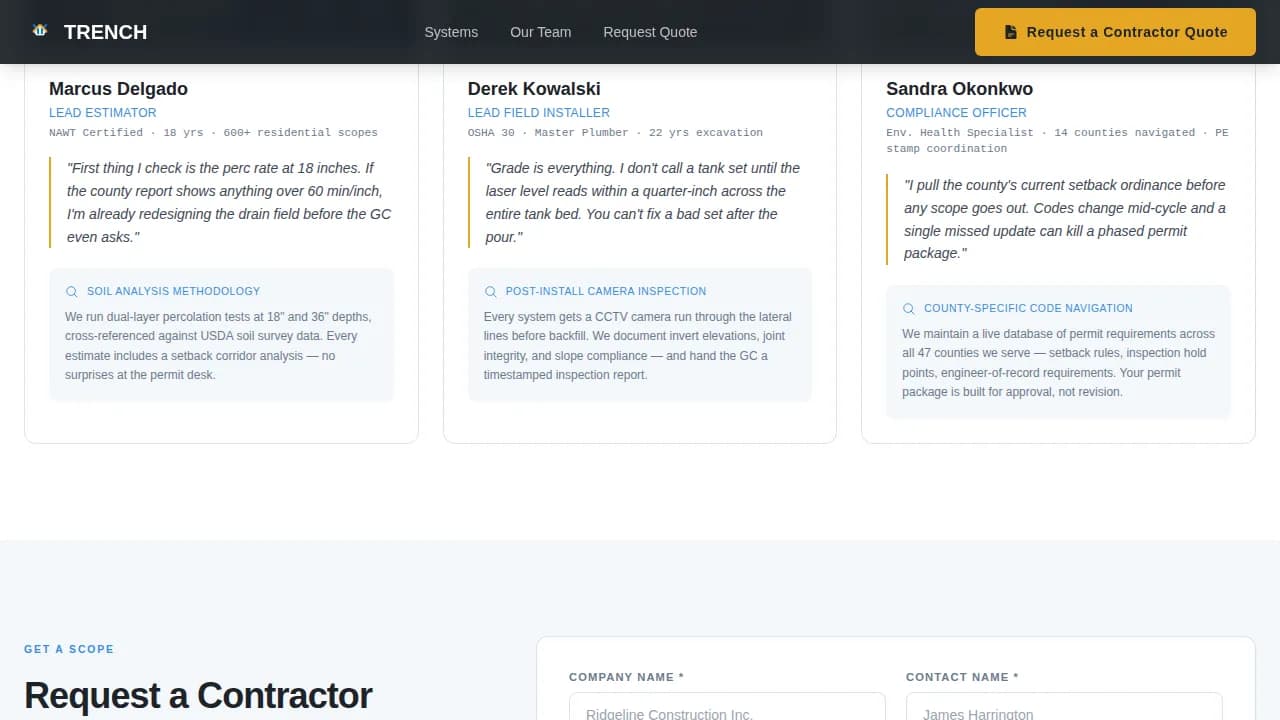Screen dimensions: 1280x720
Task: Click the Company Name input field
Action: (727, 712)
